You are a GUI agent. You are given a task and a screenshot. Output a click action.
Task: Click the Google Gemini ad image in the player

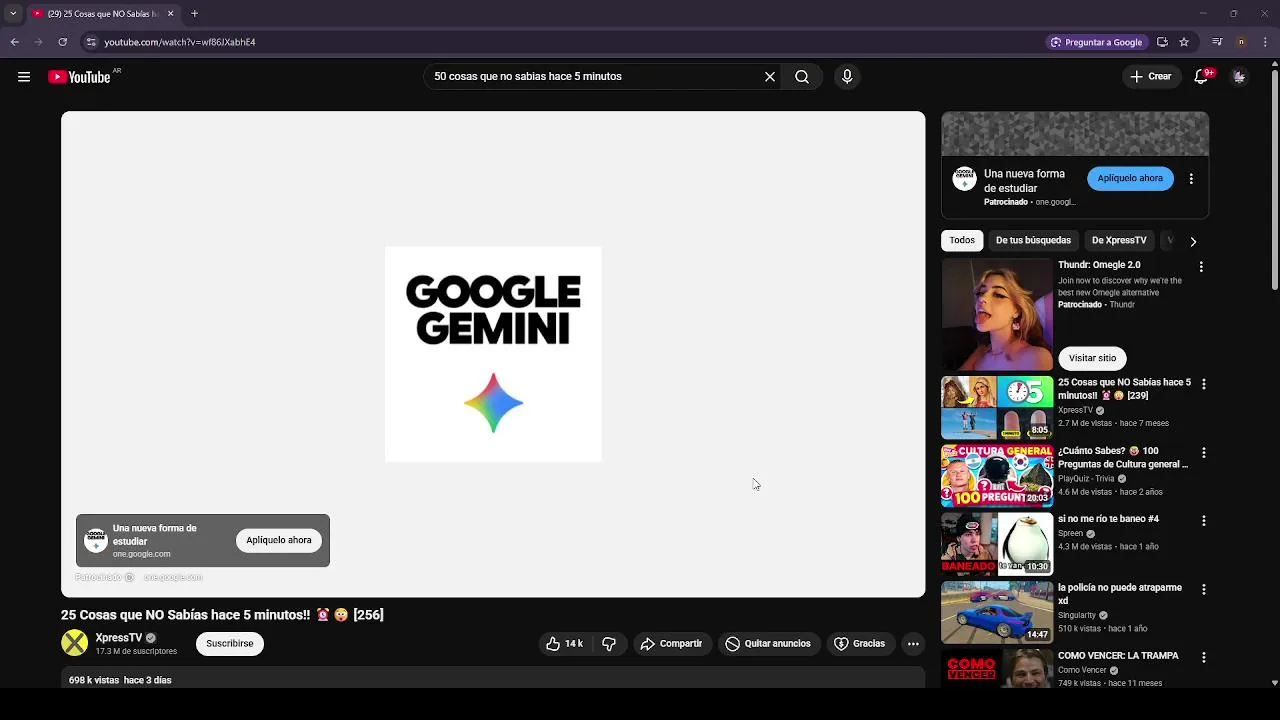493,354
